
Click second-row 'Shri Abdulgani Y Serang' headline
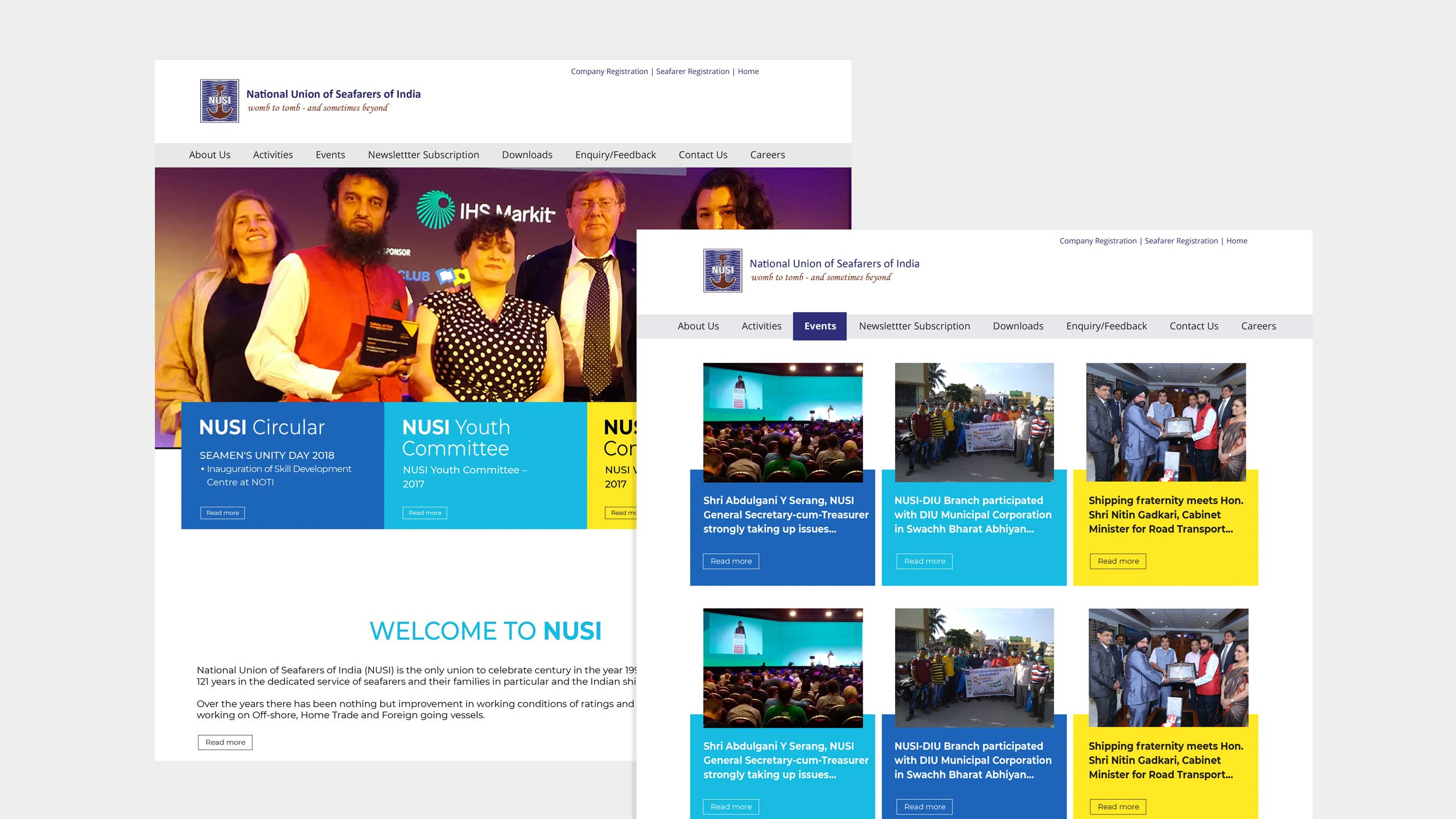pyautogui.click(x=786, y=761)
